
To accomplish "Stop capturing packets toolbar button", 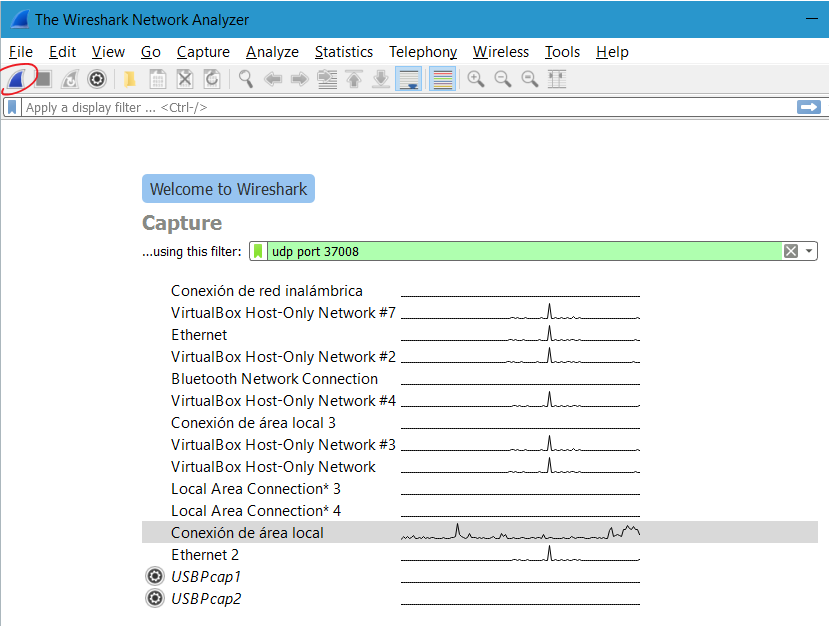I will (43, 79).
